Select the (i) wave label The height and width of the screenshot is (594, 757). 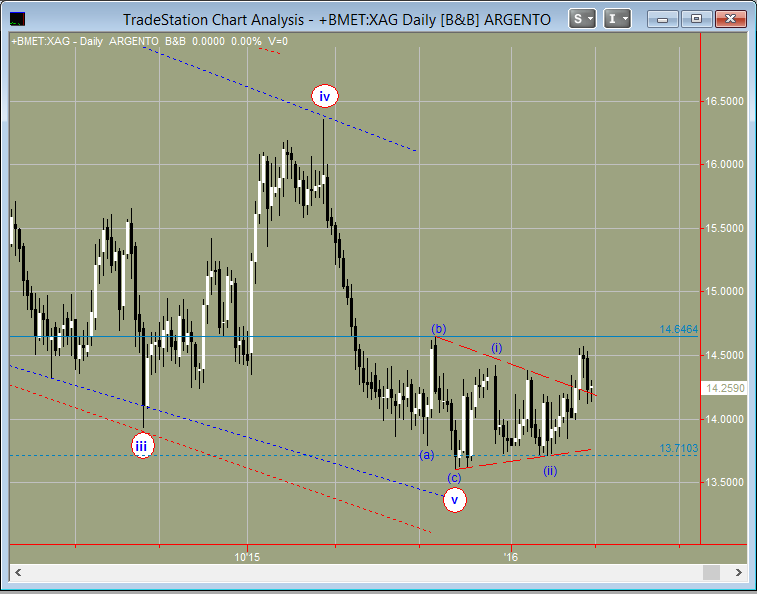click(x=496, y=348)
